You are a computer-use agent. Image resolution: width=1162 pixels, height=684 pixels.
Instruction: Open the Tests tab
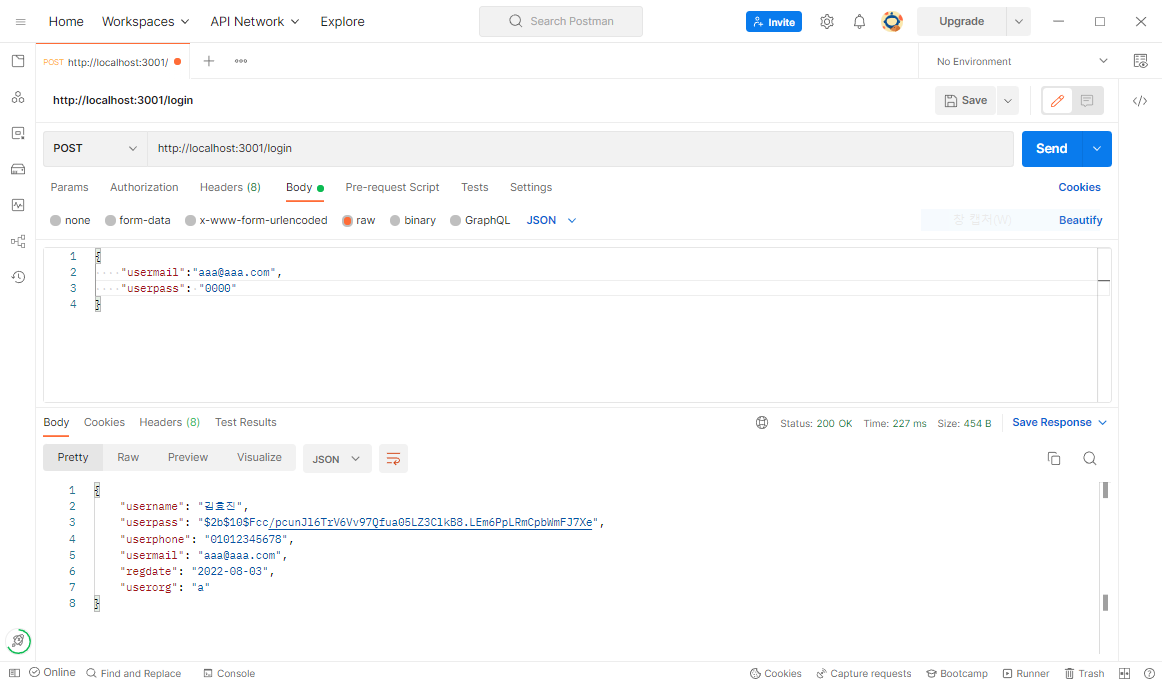[x=474, y=187]
